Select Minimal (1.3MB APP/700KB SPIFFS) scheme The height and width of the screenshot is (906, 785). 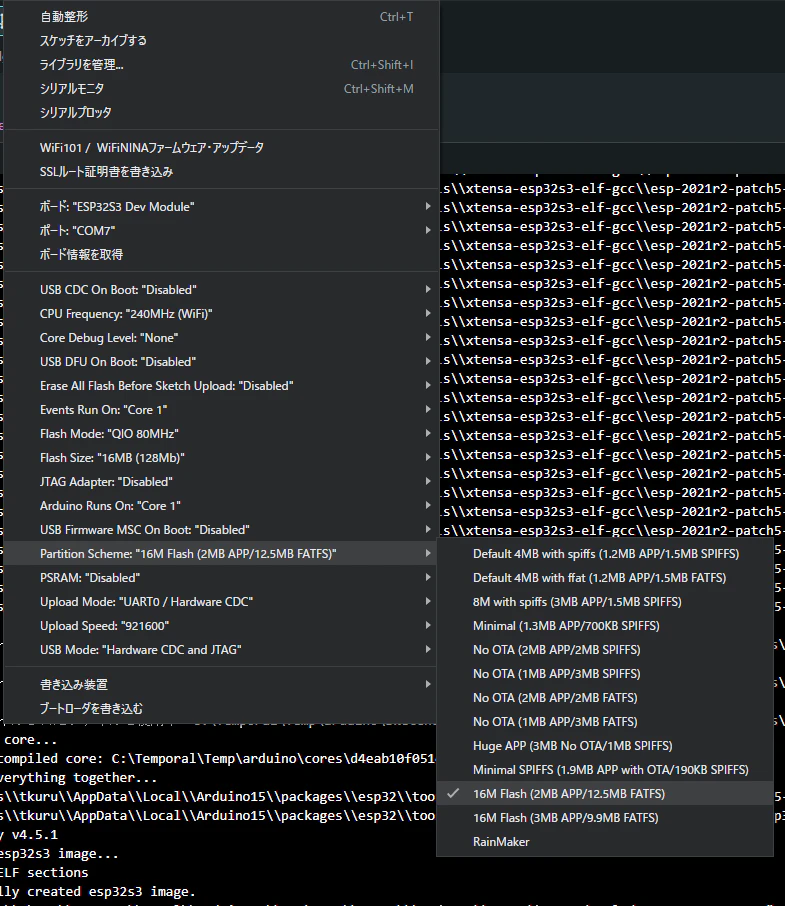point(605,626)
